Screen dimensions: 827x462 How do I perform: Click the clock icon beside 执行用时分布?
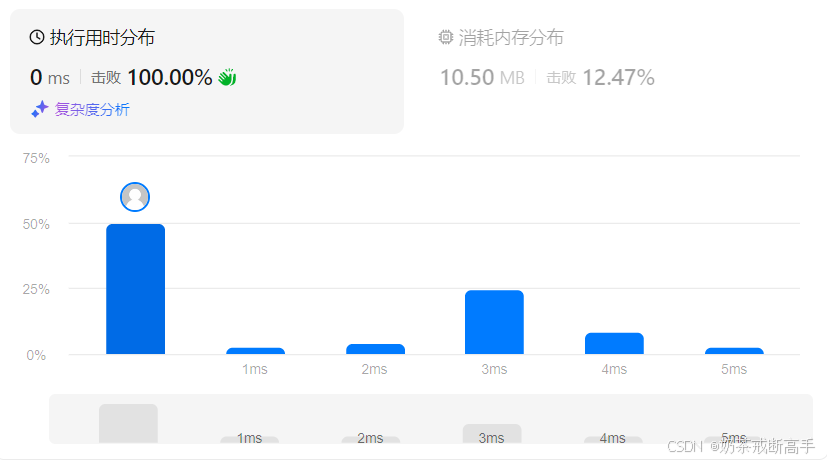(37, 37)
